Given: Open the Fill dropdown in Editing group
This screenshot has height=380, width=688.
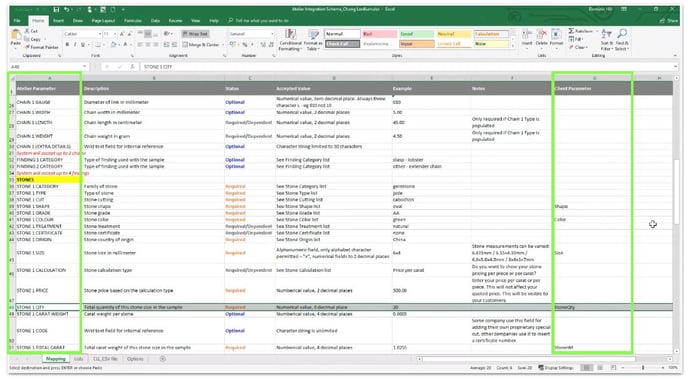Looking at the screenshot, I should (x=577, y=39).
